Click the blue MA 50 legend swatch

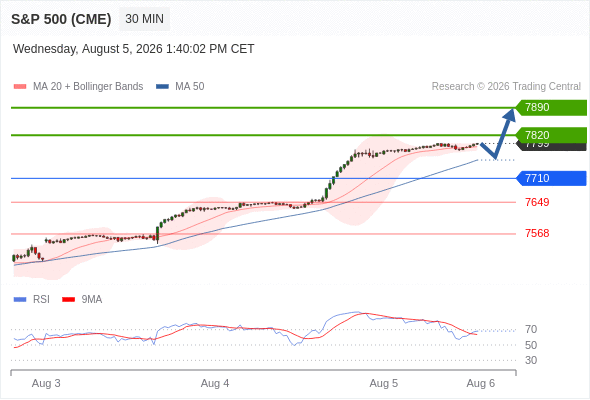click(x=162, y=87)
